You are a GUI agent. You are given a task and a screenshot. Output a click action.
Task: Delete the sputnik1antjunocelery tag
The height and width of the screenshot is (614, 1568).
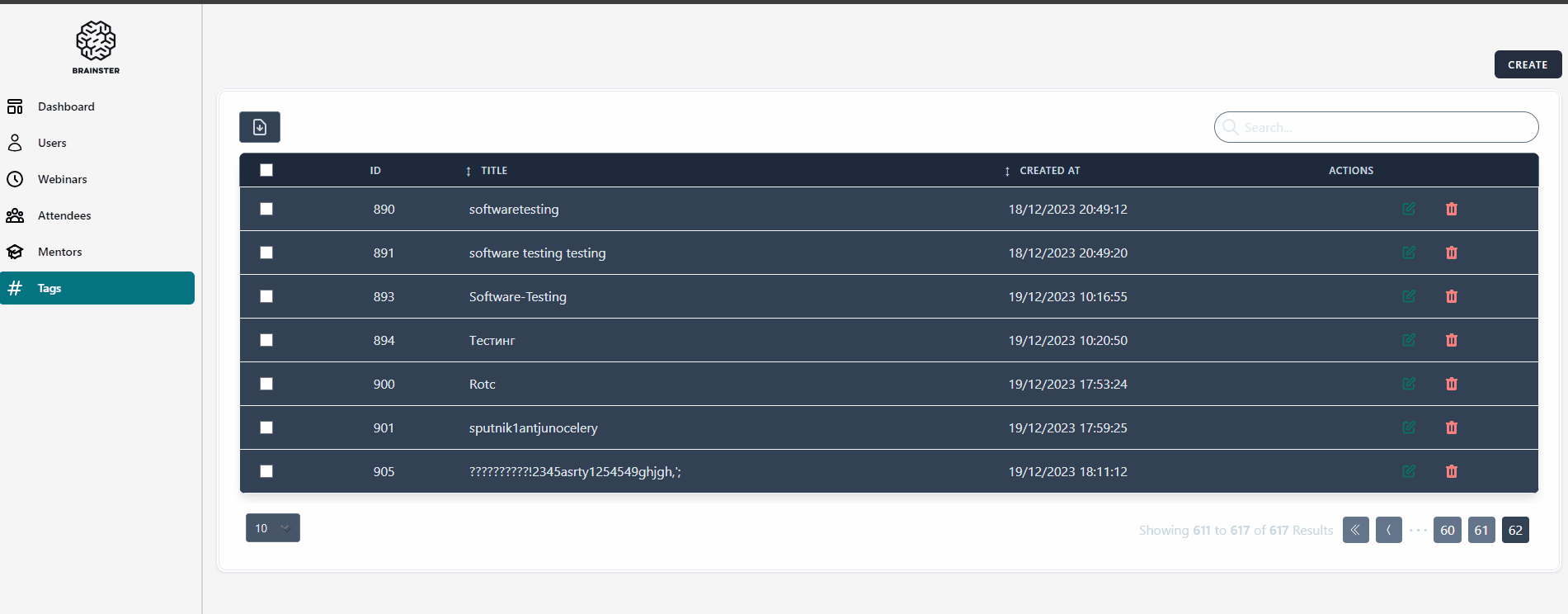[1451, 427]
